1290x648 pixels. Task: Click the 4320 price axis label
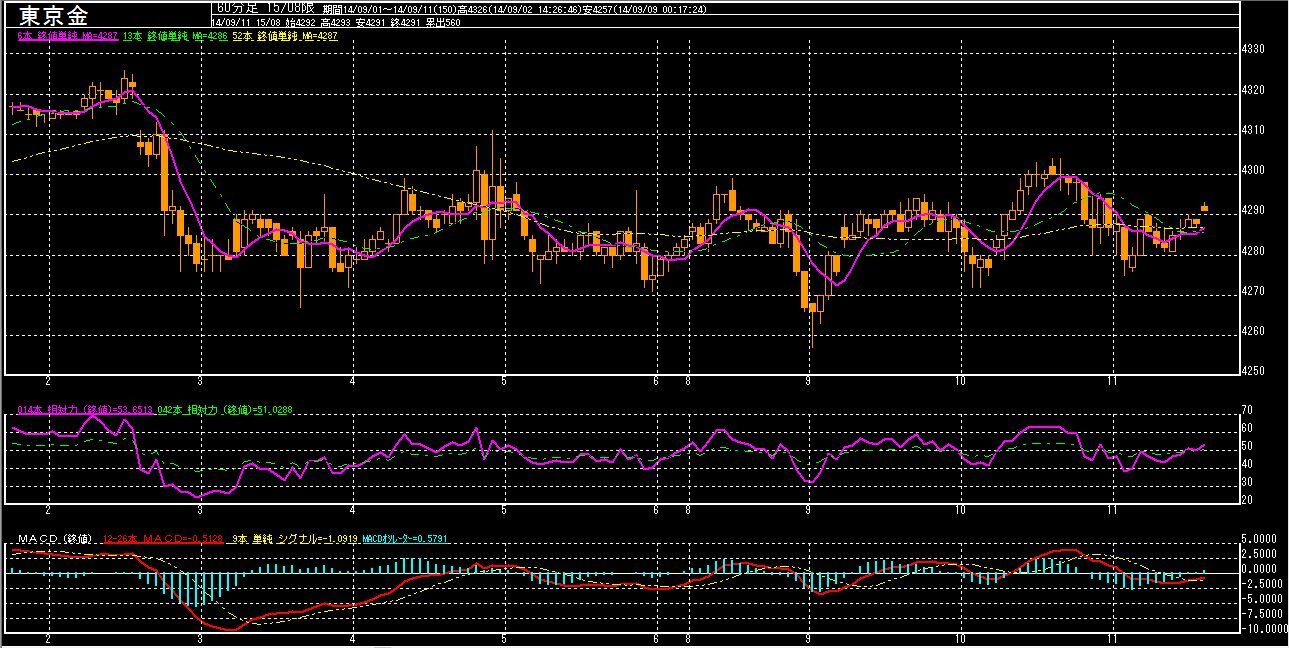coord(1254,90)
